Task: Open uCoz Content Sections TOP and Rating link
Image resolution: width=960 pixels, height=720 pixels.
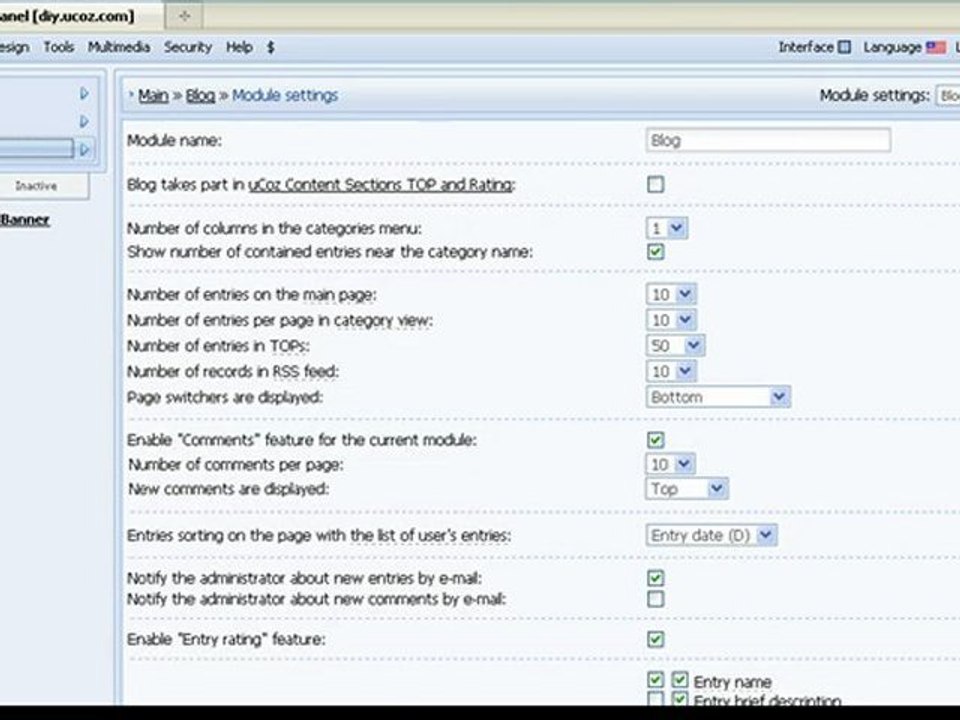Action: pyautogui.click(x=380, y=184)
